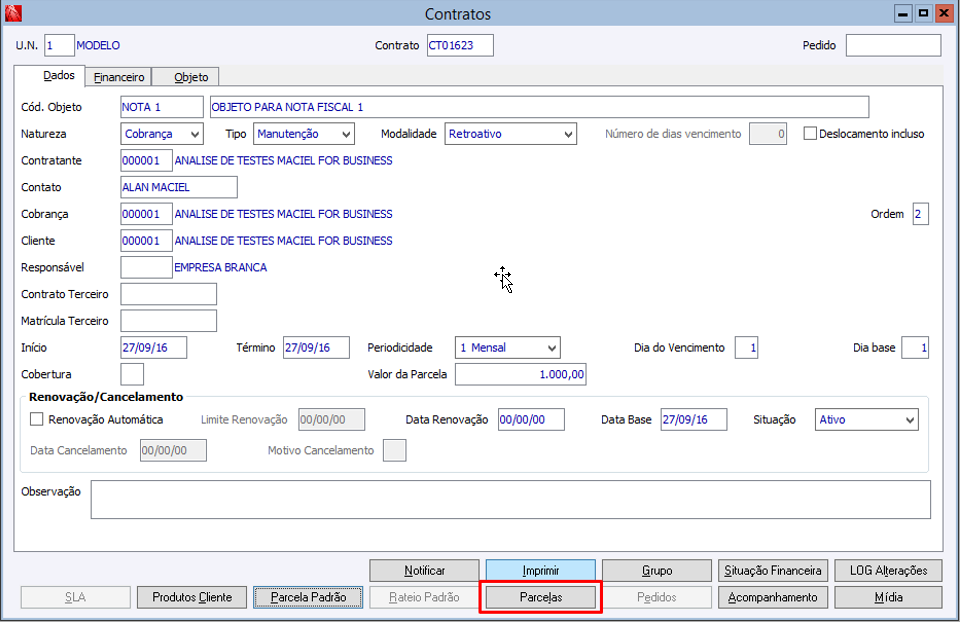This screenshot has width=962, height=622.
Task: Click the object description field
Action: (x=539, y=107)
